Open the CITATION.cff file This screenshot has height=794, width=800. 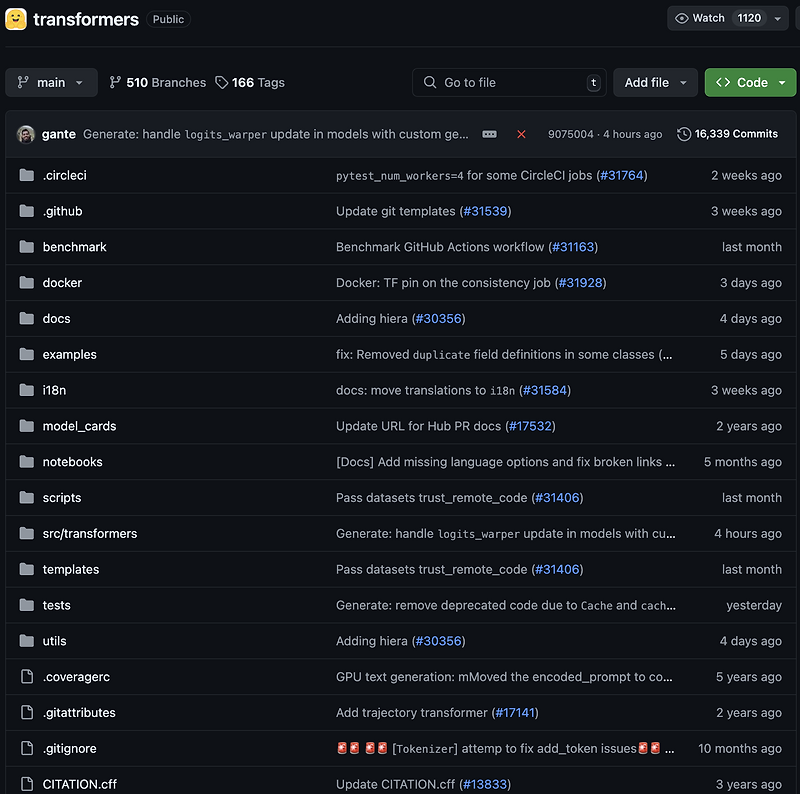pyautogui.click(x=80, y=784)
